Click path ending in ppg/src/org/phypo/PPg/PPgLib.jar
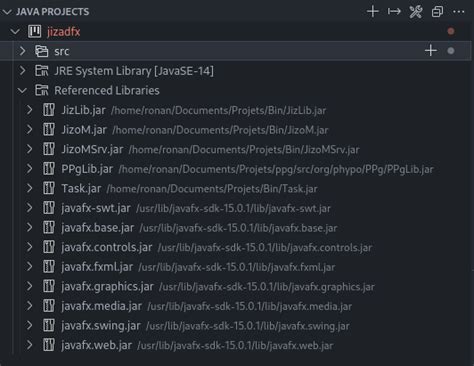The width and height of the screenshot is (474, 366). (276, 170)
